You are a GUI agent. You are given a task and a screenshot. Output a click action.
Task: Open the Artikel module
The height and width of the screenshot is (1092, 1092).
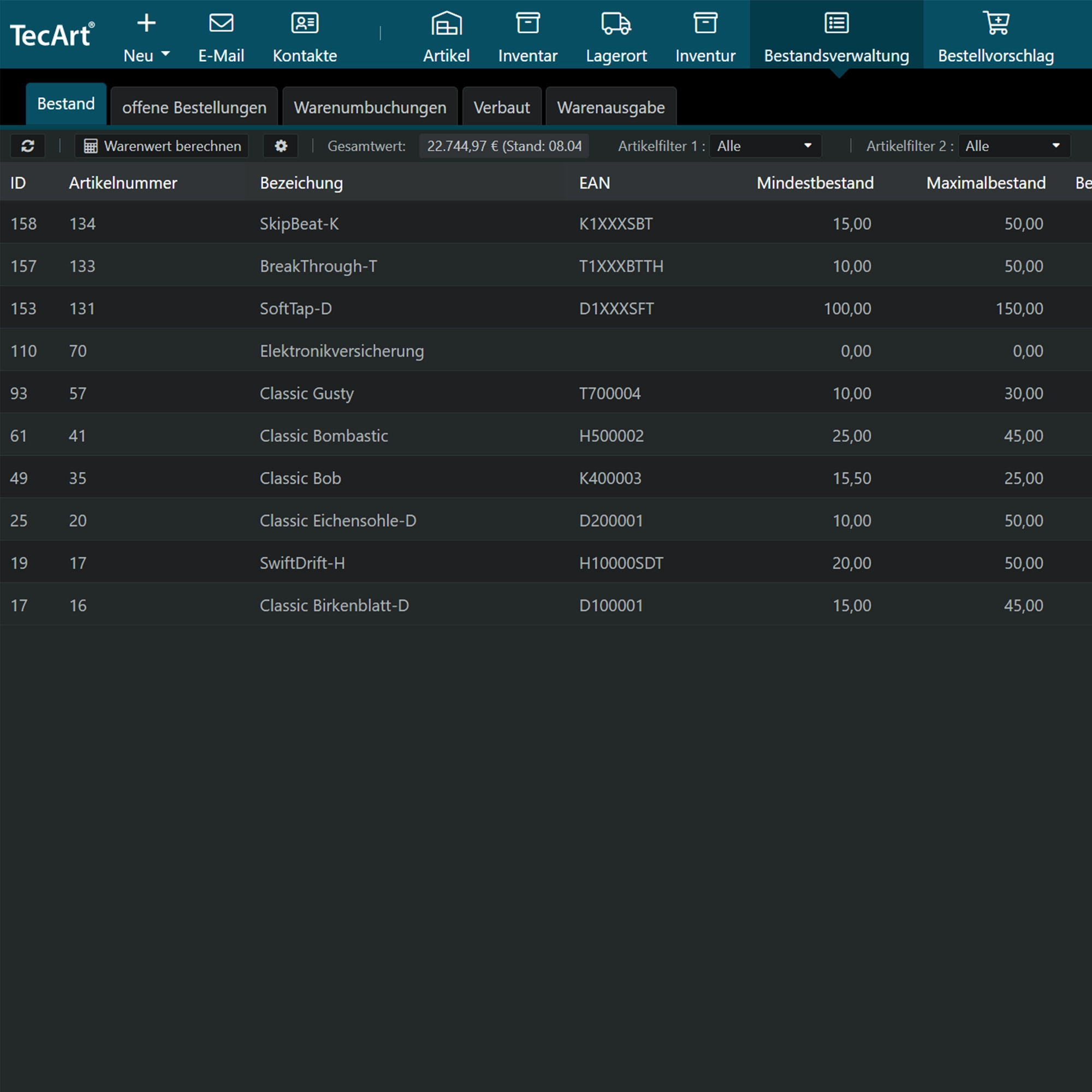pos(447,38)
